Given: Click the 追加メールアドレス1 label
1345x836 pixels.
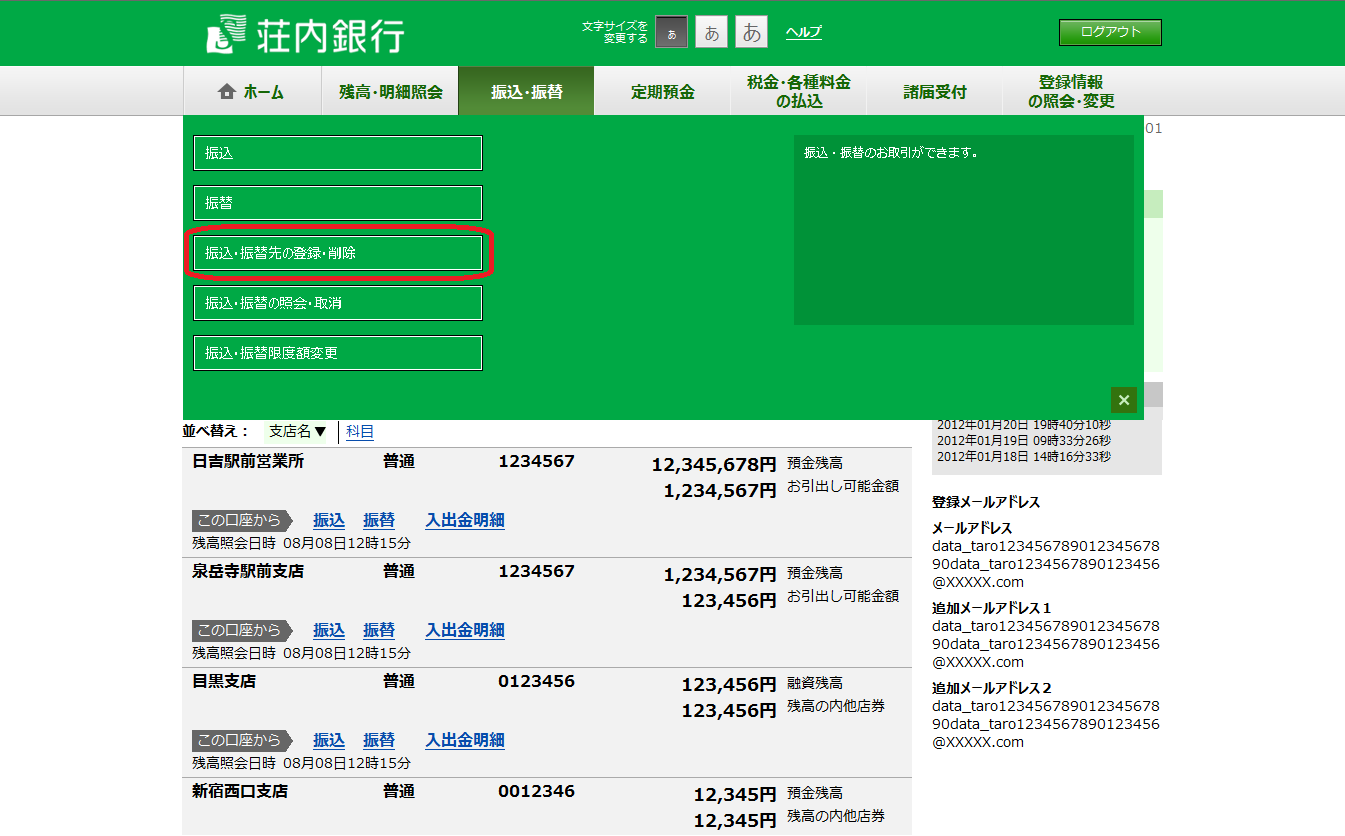Looking at the screenshot, I should [x=992, y=608].
